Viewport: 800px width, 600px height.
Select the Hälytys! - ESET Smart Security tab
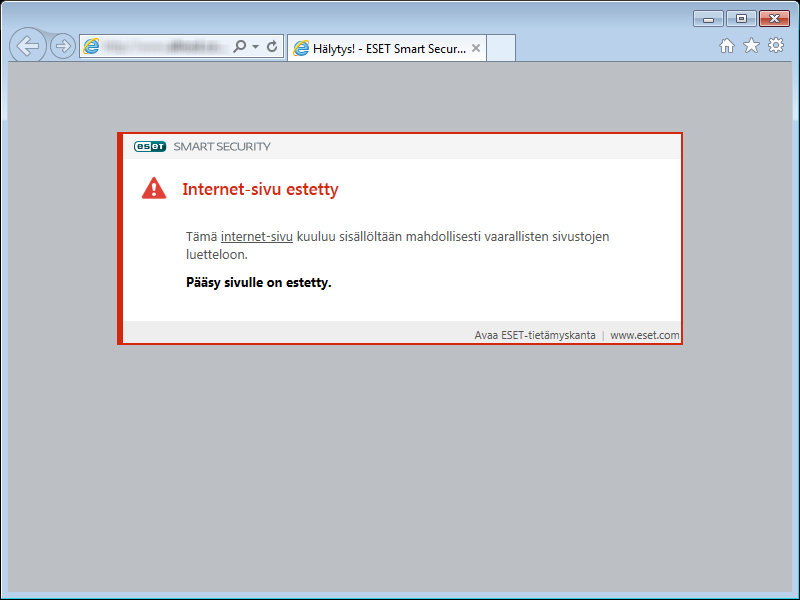(x=387, y=48)
